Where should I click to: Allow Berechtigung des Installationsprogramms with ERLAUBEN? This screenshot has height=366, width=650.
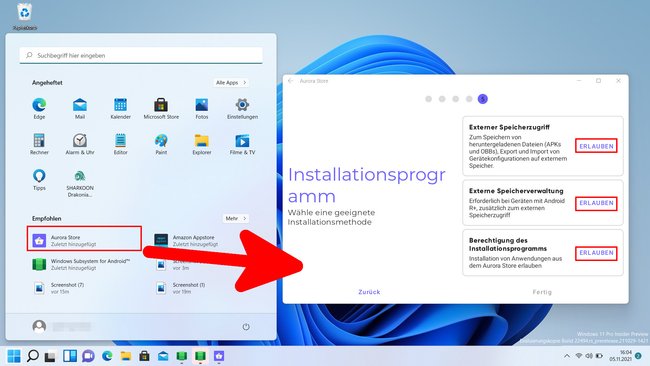point(596,253)
